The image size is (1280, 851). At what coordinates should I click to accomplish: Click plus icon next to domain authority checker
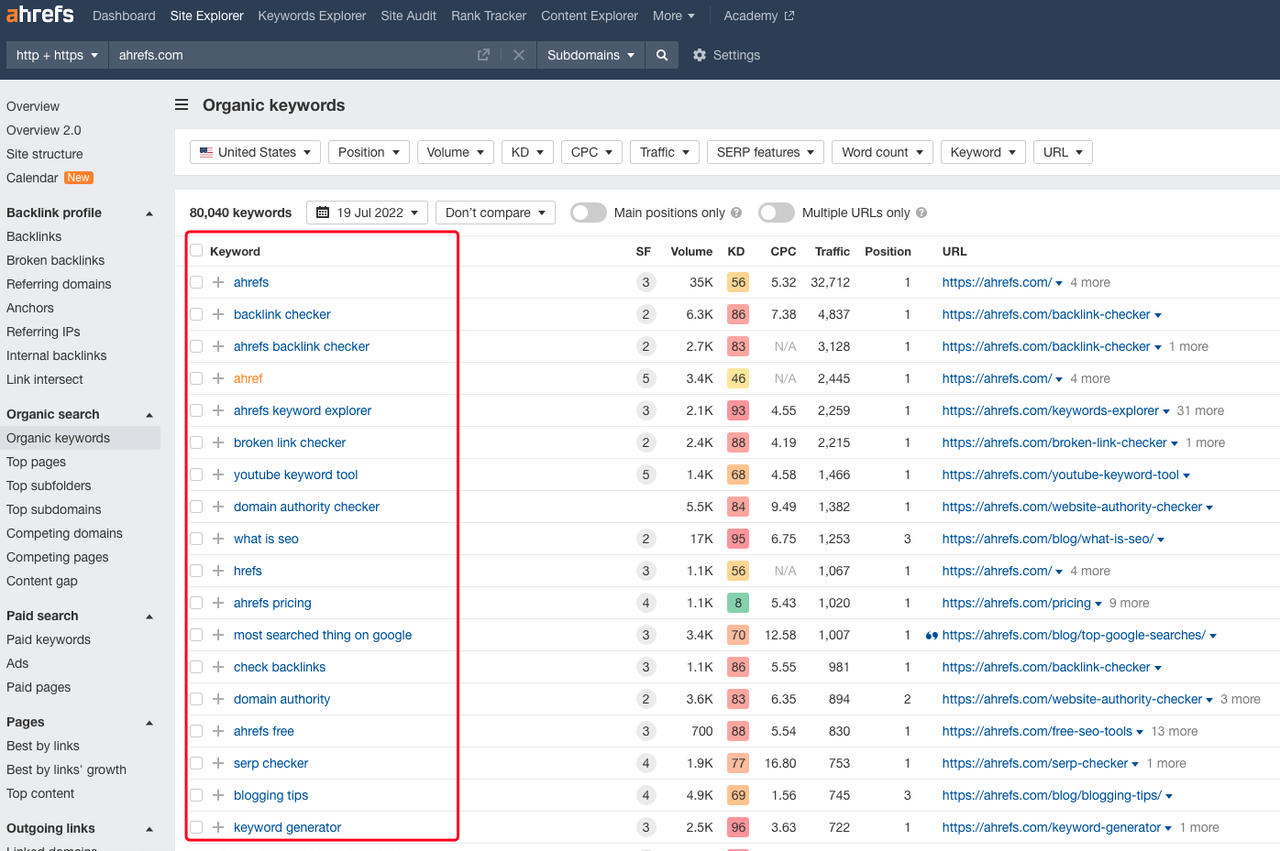point(218,506)
